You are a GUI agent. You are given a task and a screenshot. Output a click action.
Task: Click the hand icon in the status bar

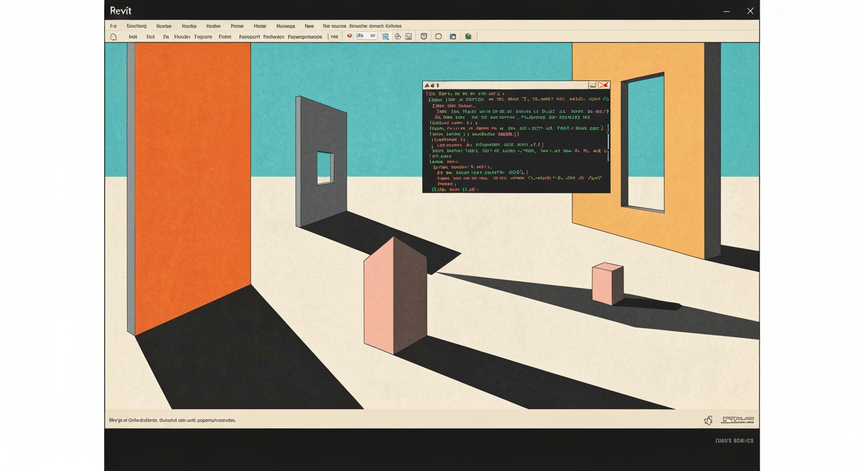(708, 420)
